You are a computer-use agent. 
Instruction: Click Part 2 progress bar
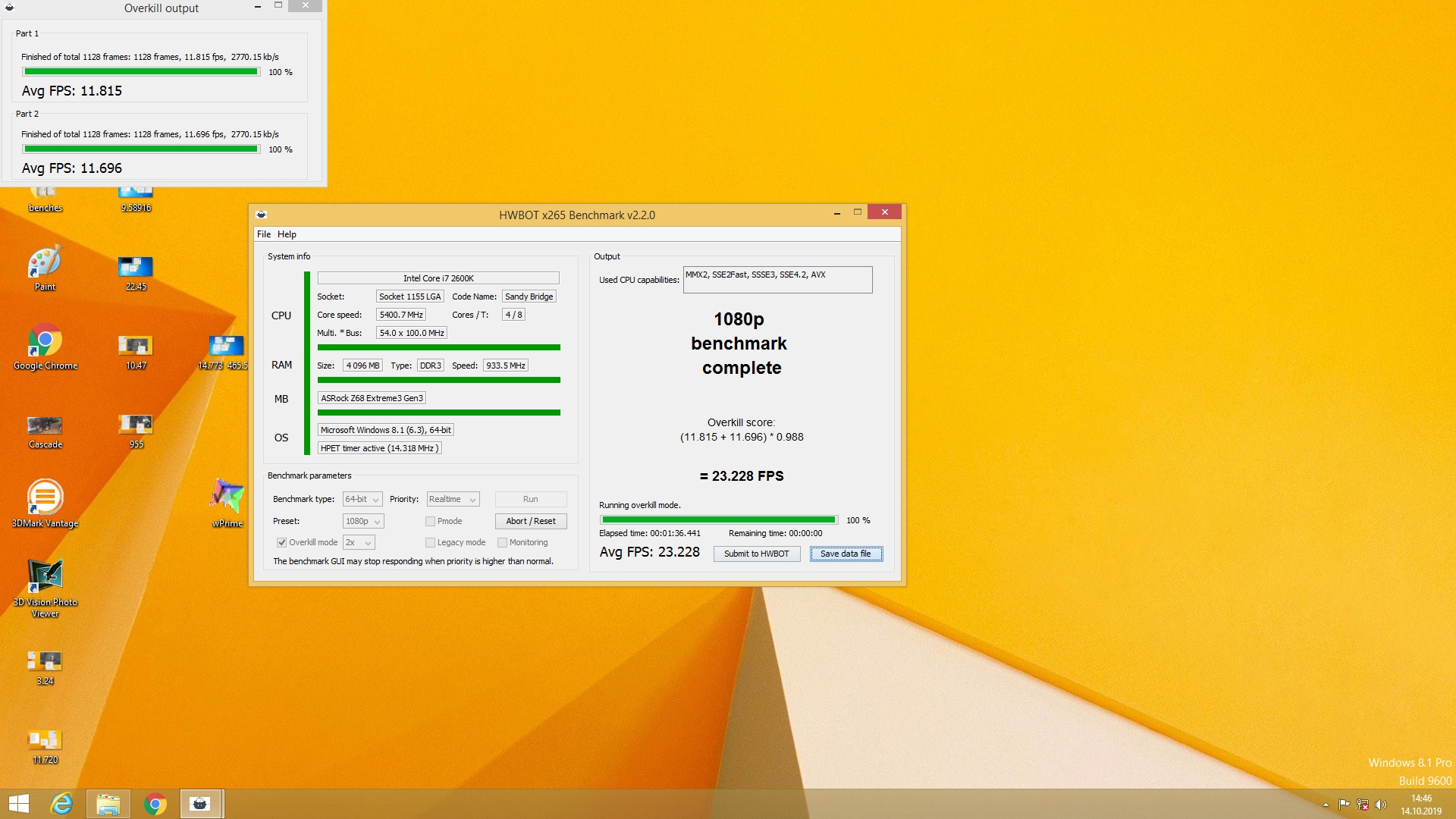point(141,149)
